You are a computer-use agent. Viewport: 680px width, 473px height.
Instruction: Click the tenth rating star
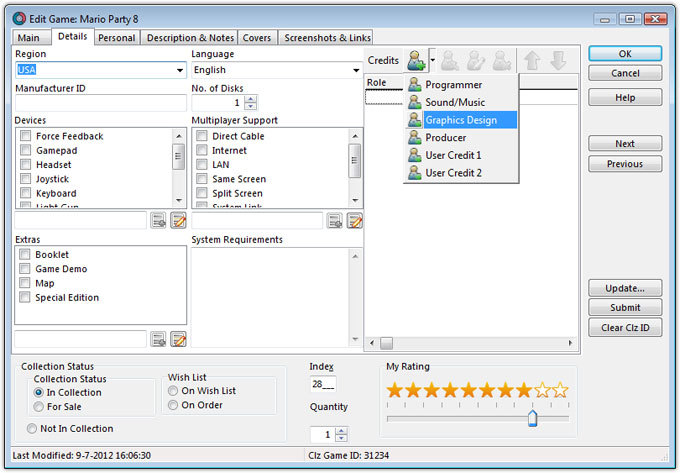pos(560,390)
